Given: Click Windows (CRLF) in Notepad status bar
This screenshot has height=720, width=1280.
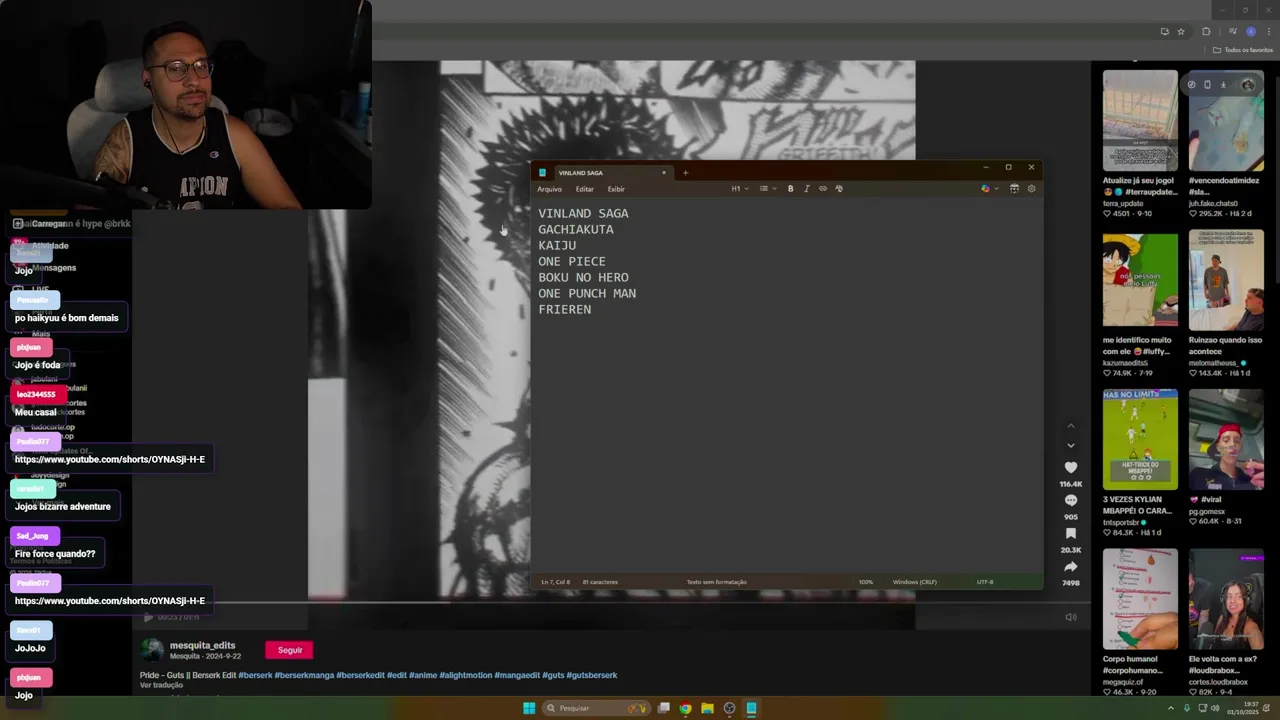Looking at the screenshot, I should click(x=915, y=582).
